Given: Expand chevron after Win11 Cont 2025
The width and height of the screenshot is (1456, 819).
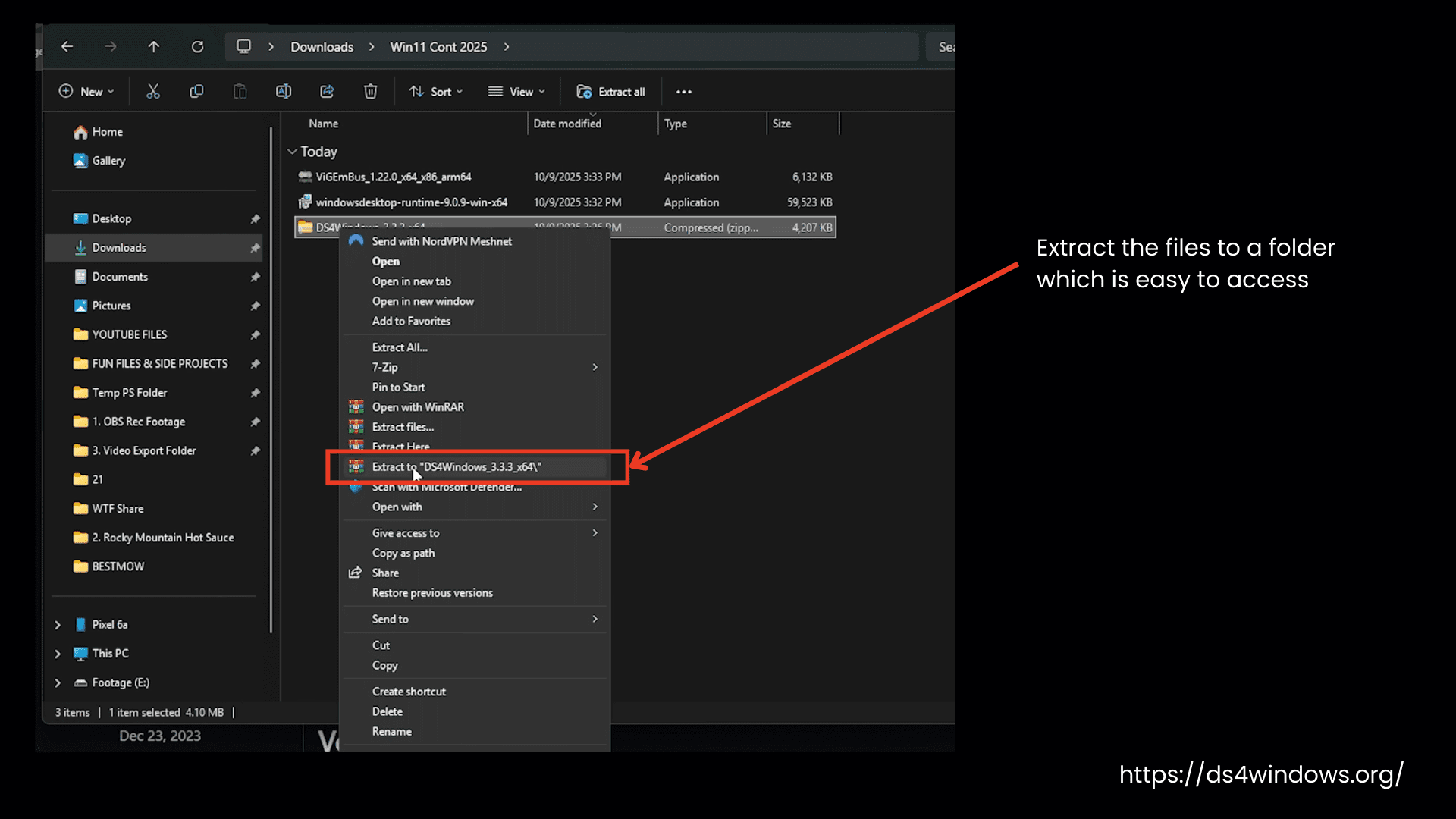Looking at the screenshot, I should (x=507, y=47).
